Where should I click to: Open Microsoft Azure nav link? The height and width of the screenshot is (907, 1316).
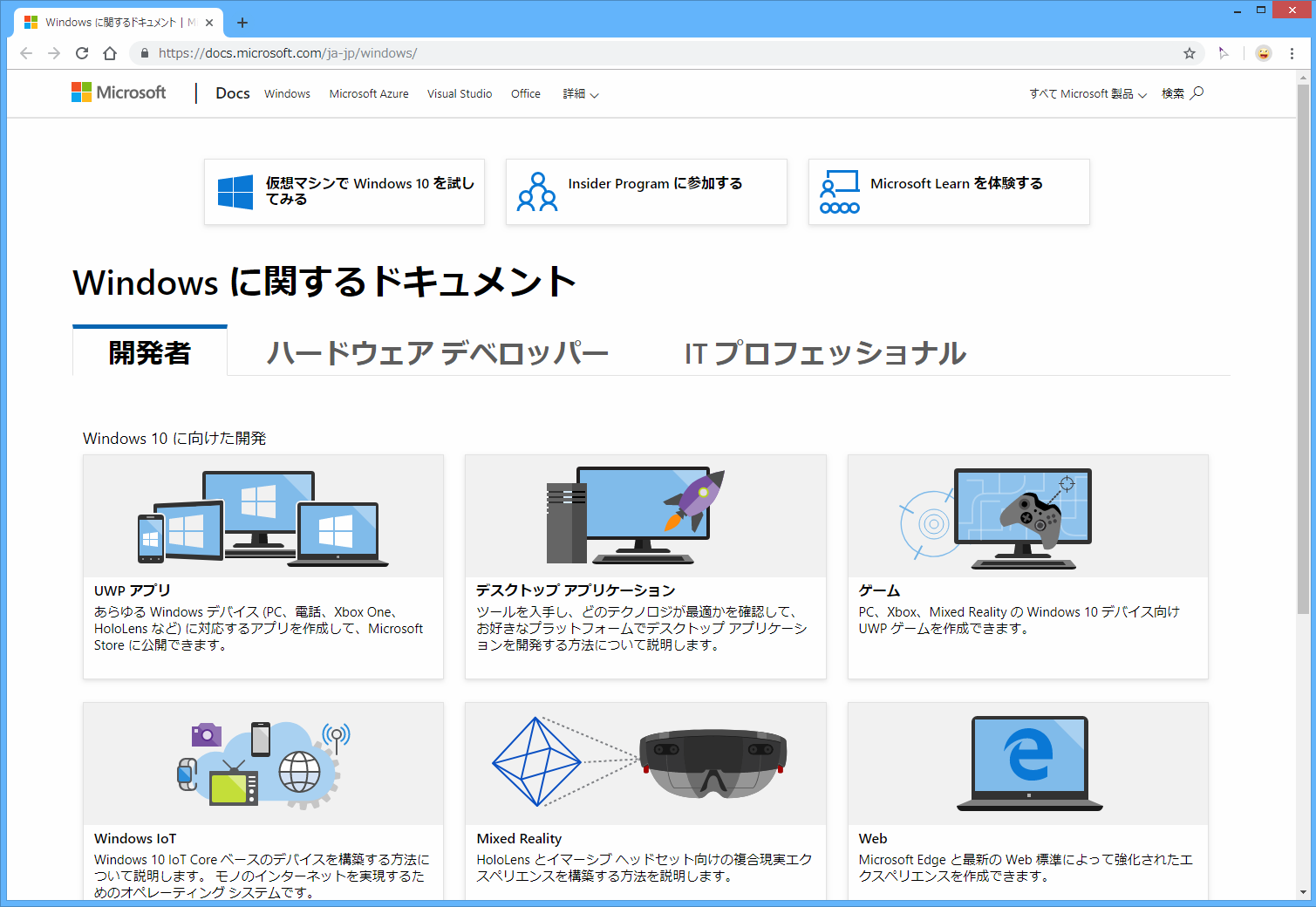click(x=369, y=94)
